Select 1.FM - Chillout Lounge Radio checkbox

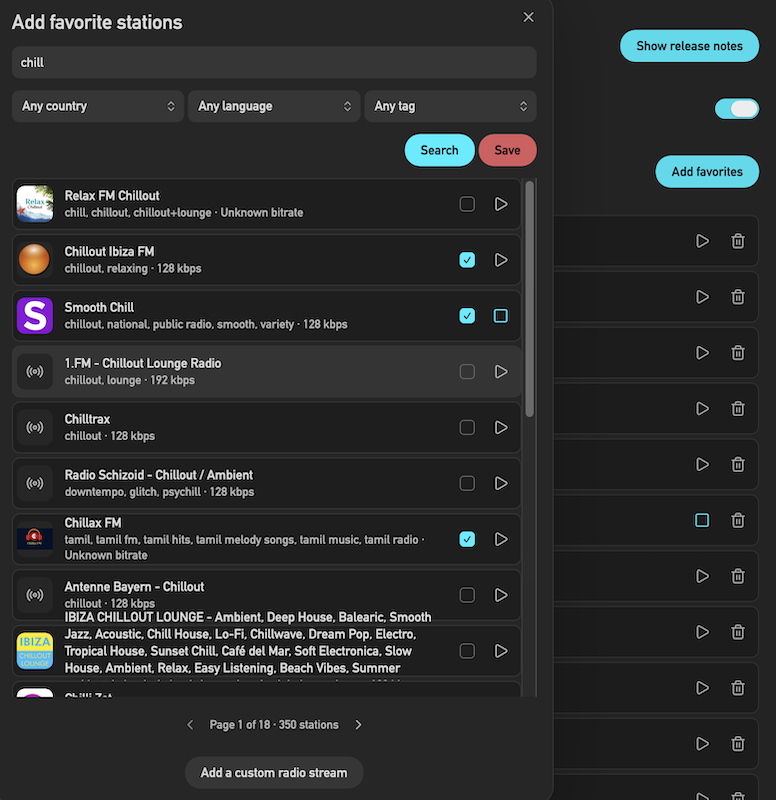[467, 371]
